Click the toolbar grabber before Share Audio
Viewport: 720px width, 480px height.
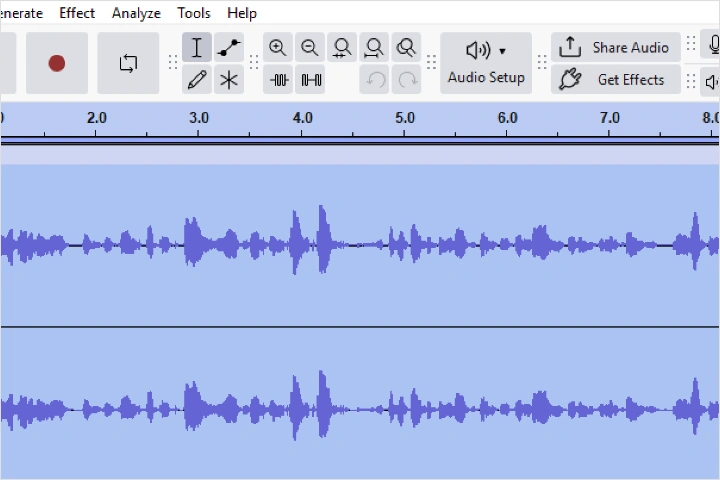click(x=542, y=62)
